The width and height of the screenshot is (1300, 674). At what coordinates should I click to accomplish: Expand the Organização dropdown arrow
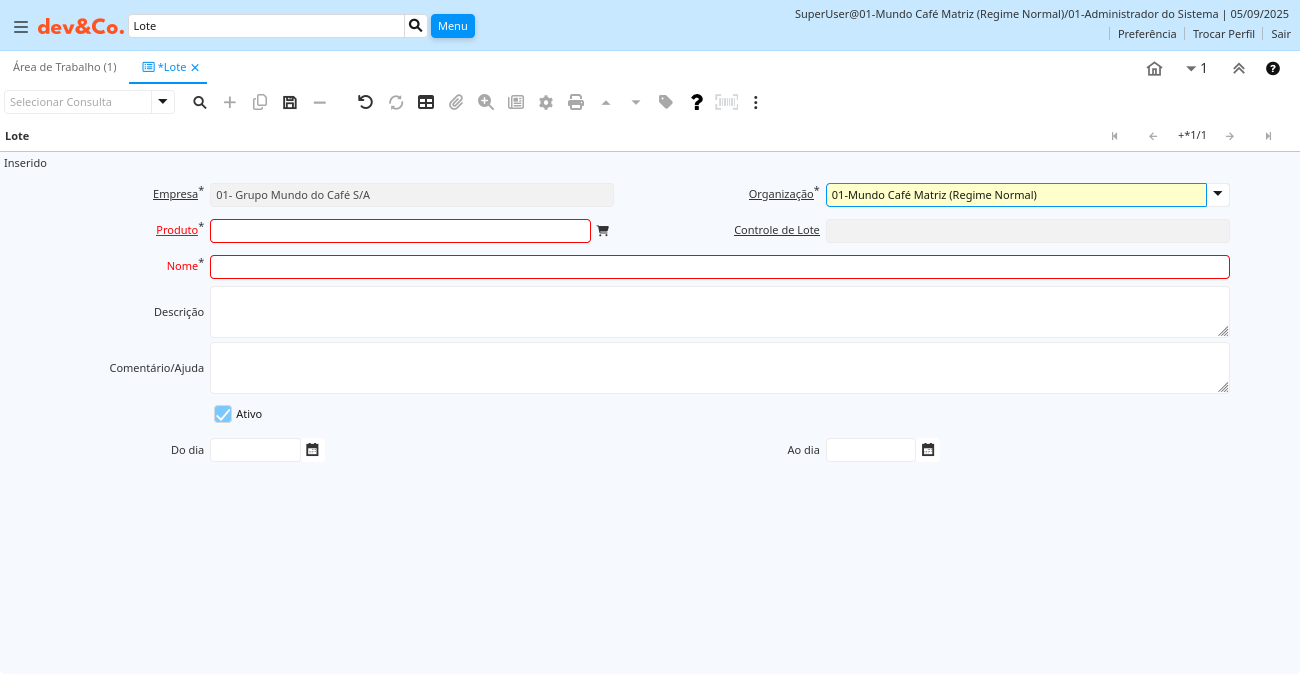tap(1218, 195)
